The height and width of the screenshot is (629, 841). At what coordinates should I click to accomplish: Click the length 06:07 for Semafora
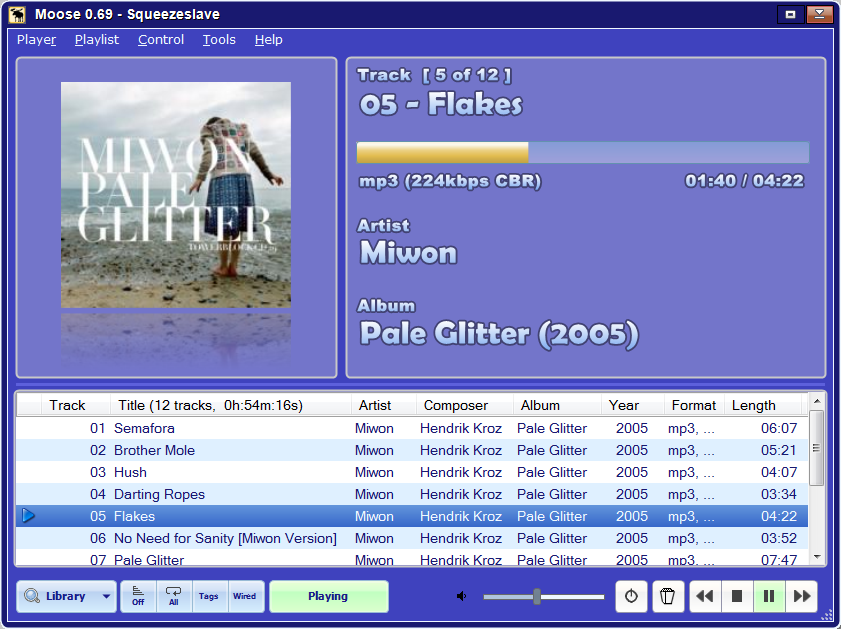pos(779,428)
